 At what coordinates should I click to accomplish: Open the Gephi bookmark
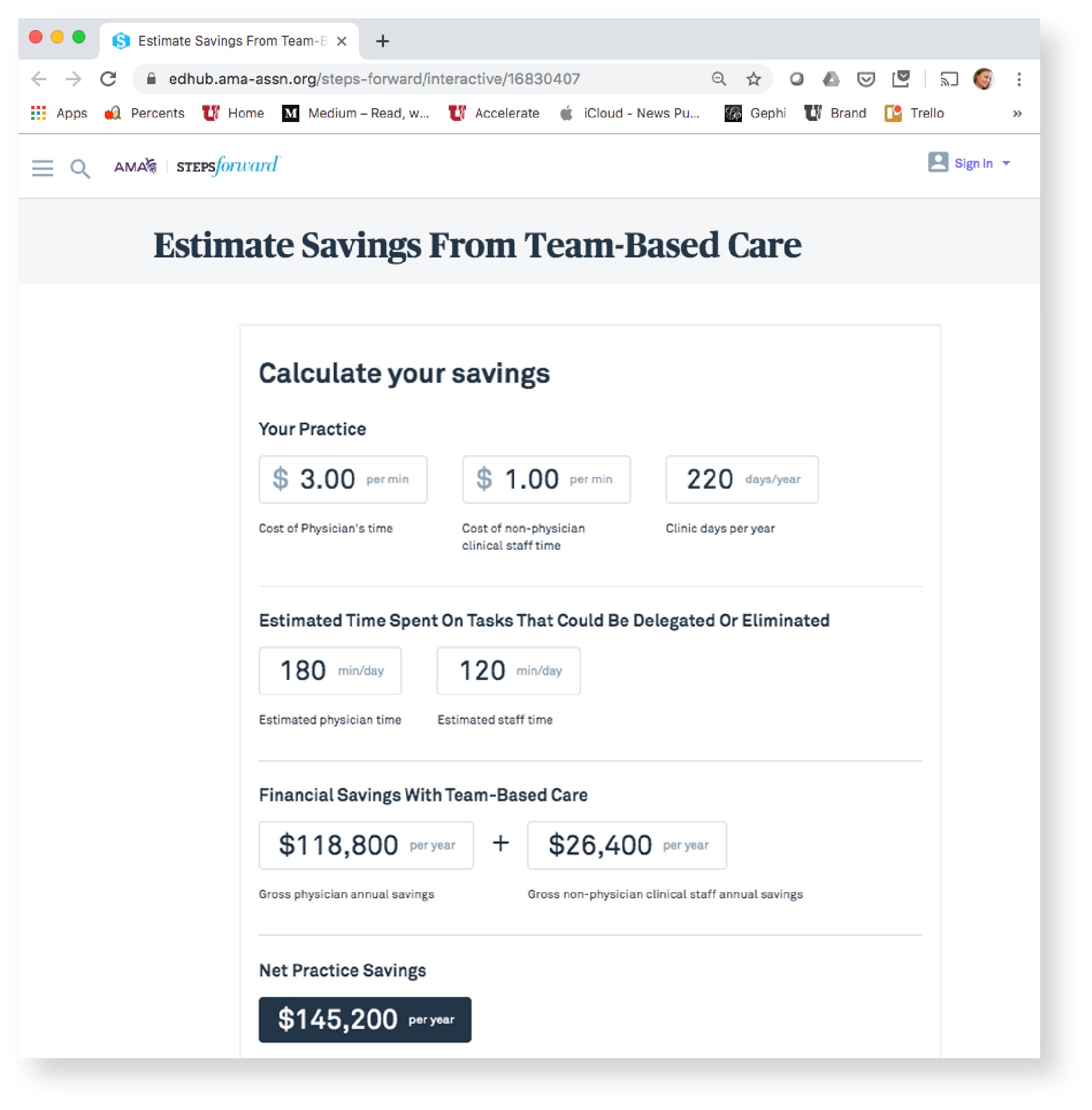coord(755,114)
